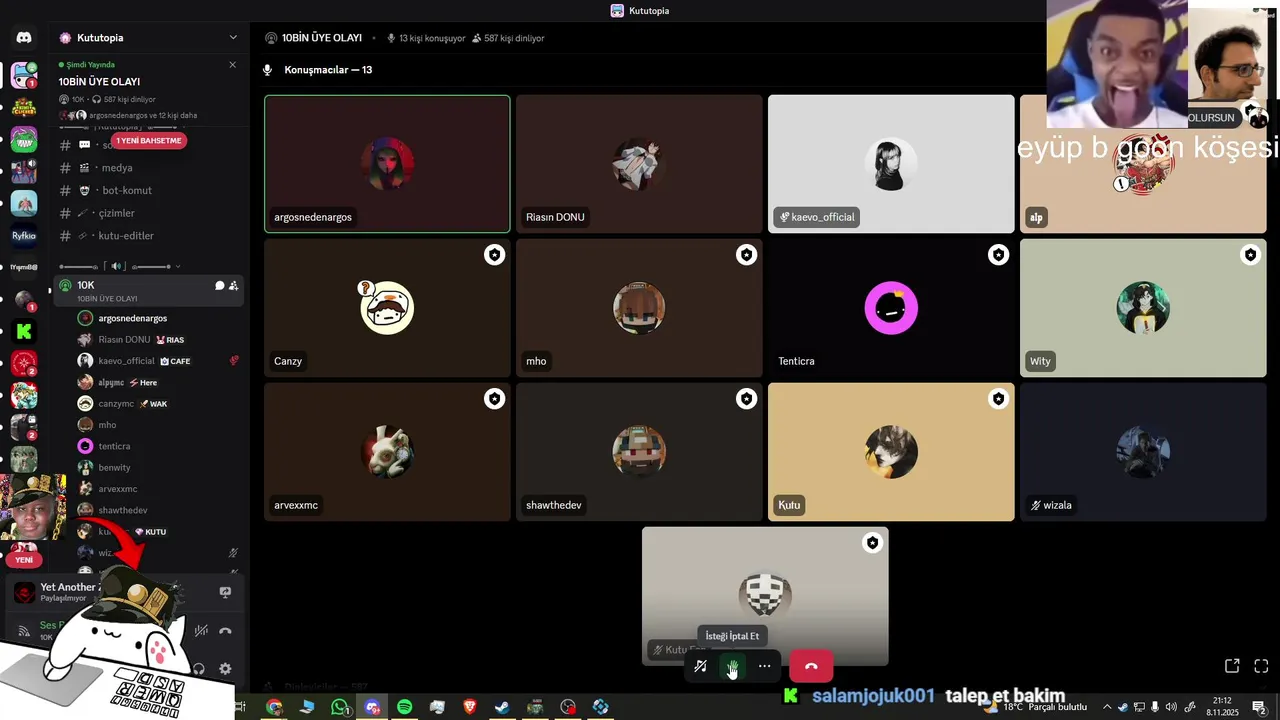The width and height of the screenshot is (1280, 720).
Task: Click mho speaker tile
Action: 639,308
